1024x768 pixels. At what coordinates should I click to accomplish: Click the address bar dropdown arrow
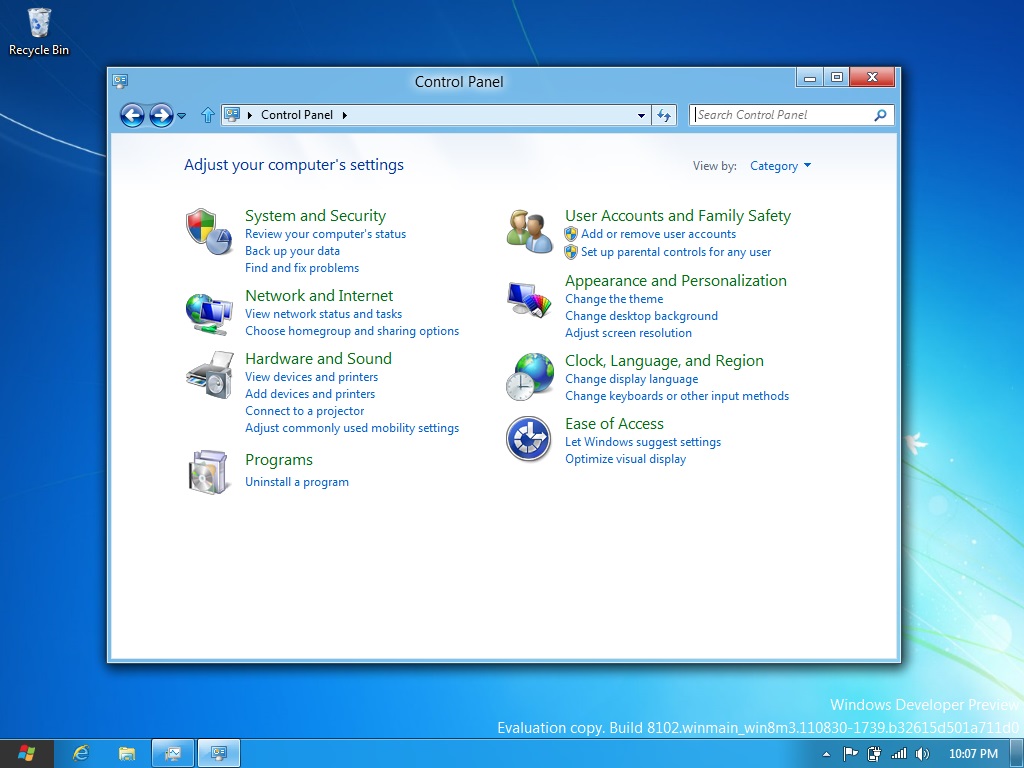641,115
